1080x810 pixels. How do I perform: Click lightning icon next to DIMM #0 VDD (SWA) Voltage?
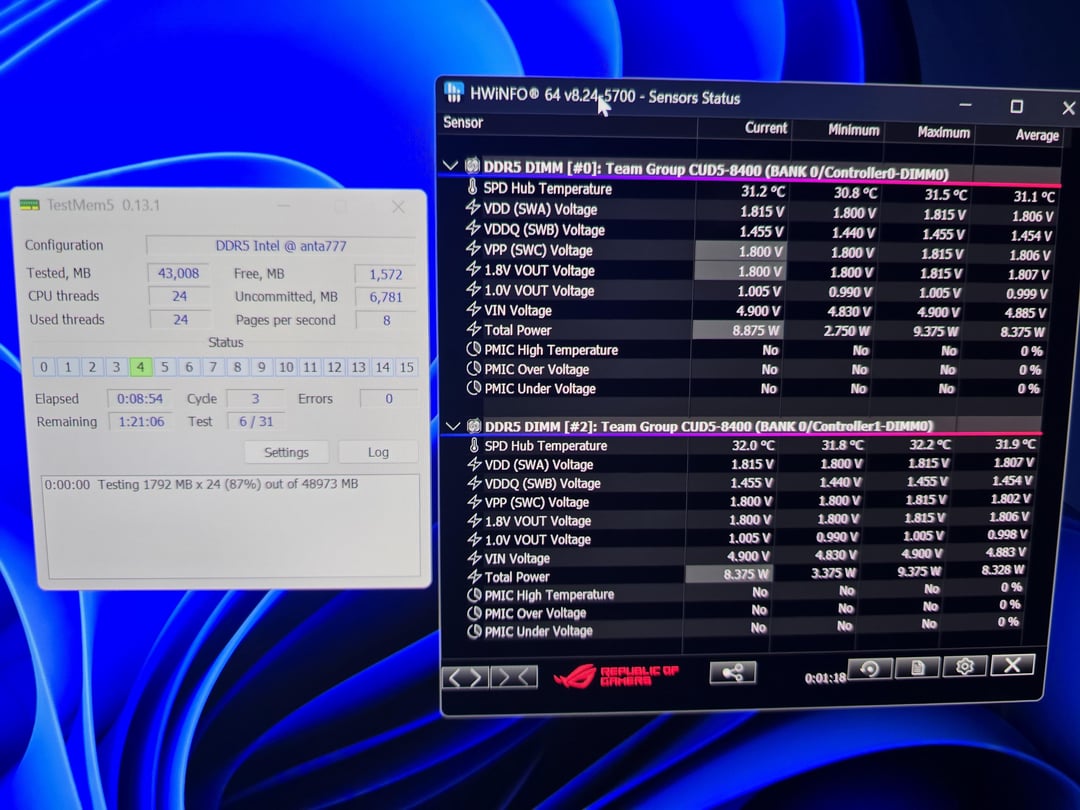473,207
